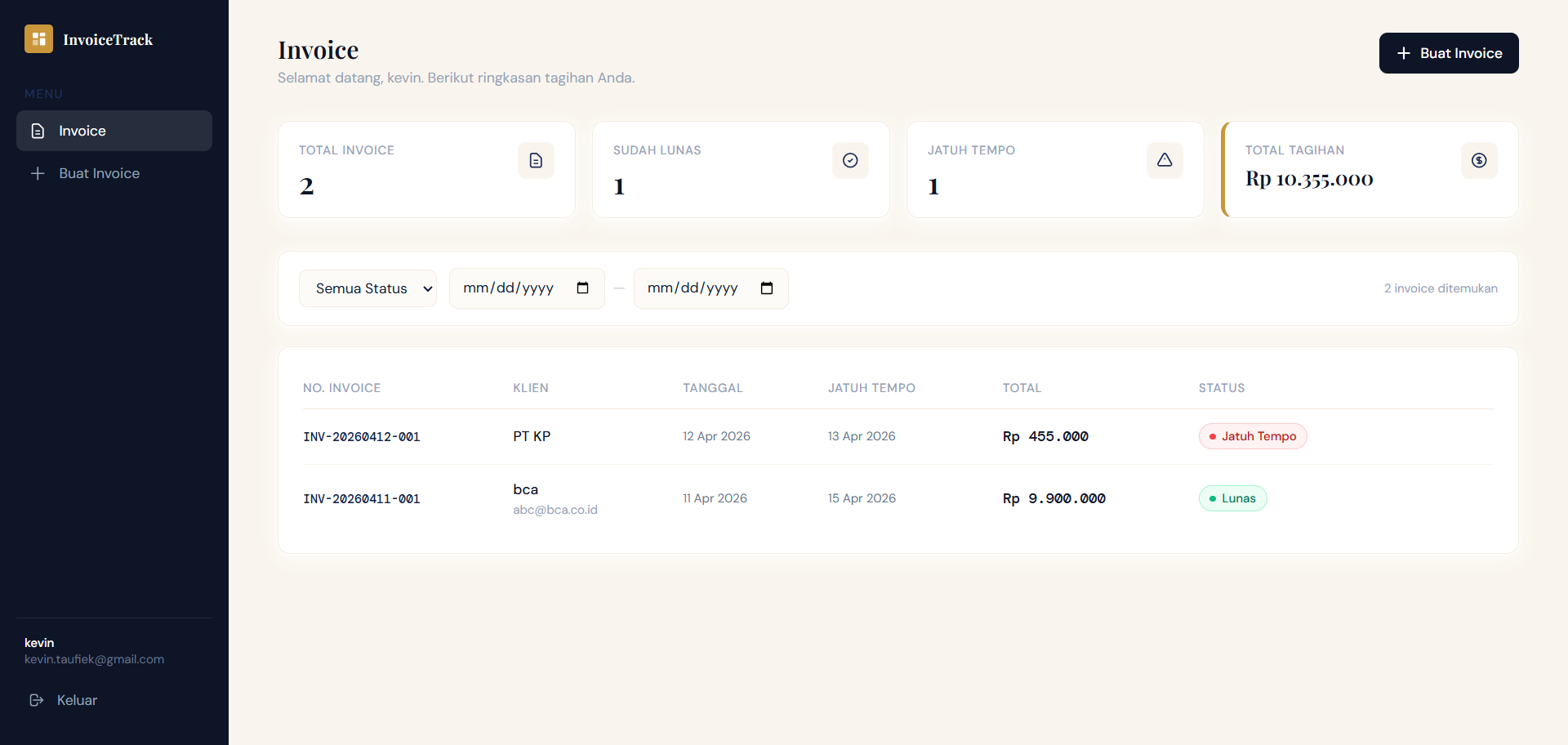Click the user email kevin.taufiek@gmail.com

94,659
